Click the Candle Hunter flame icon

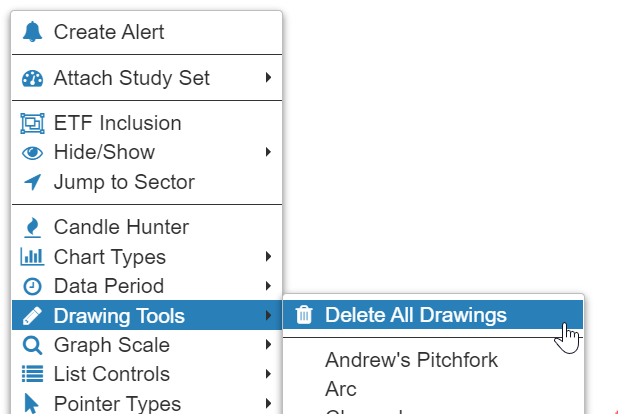(33, 228)
